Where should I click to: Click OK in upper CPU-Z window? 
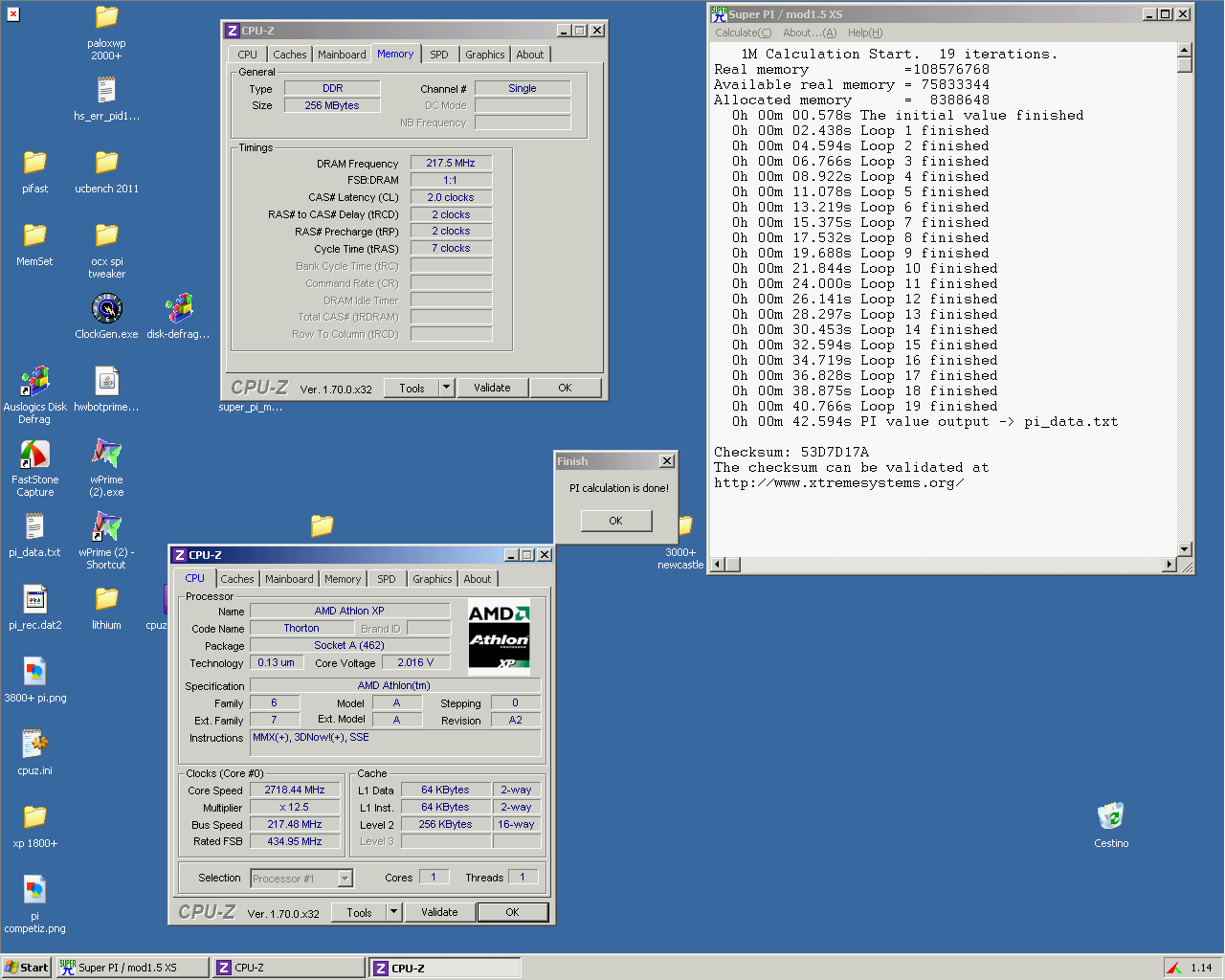coord(565,388)
